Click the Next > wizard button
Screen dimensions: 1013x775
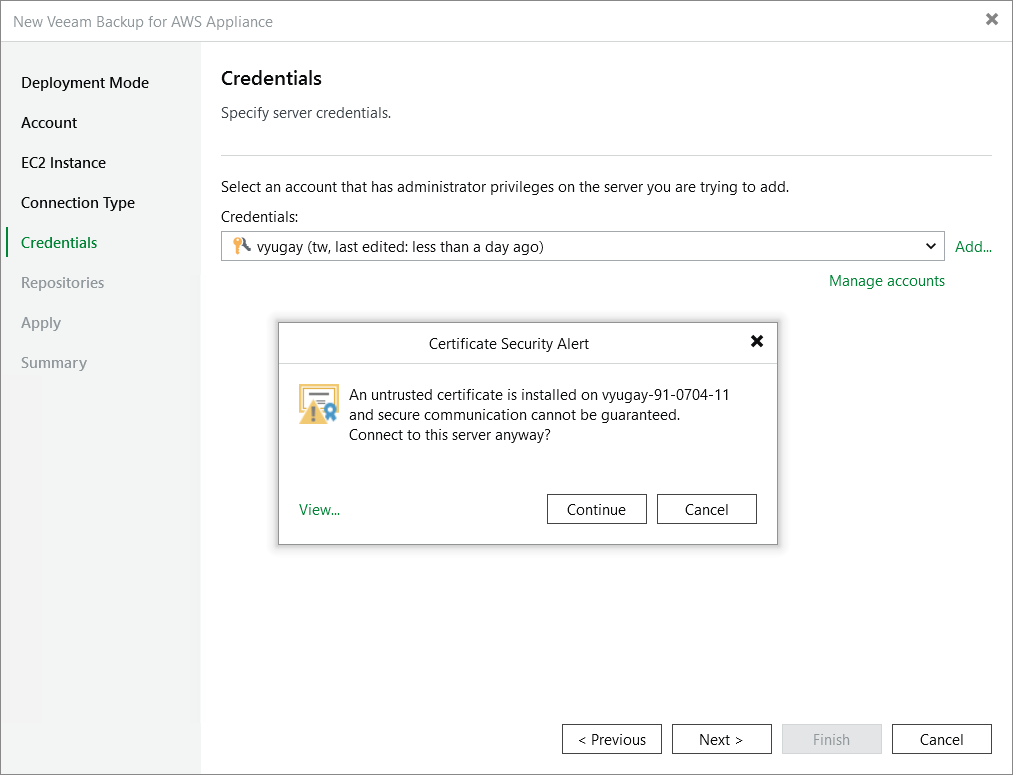[x=721, y=740]
